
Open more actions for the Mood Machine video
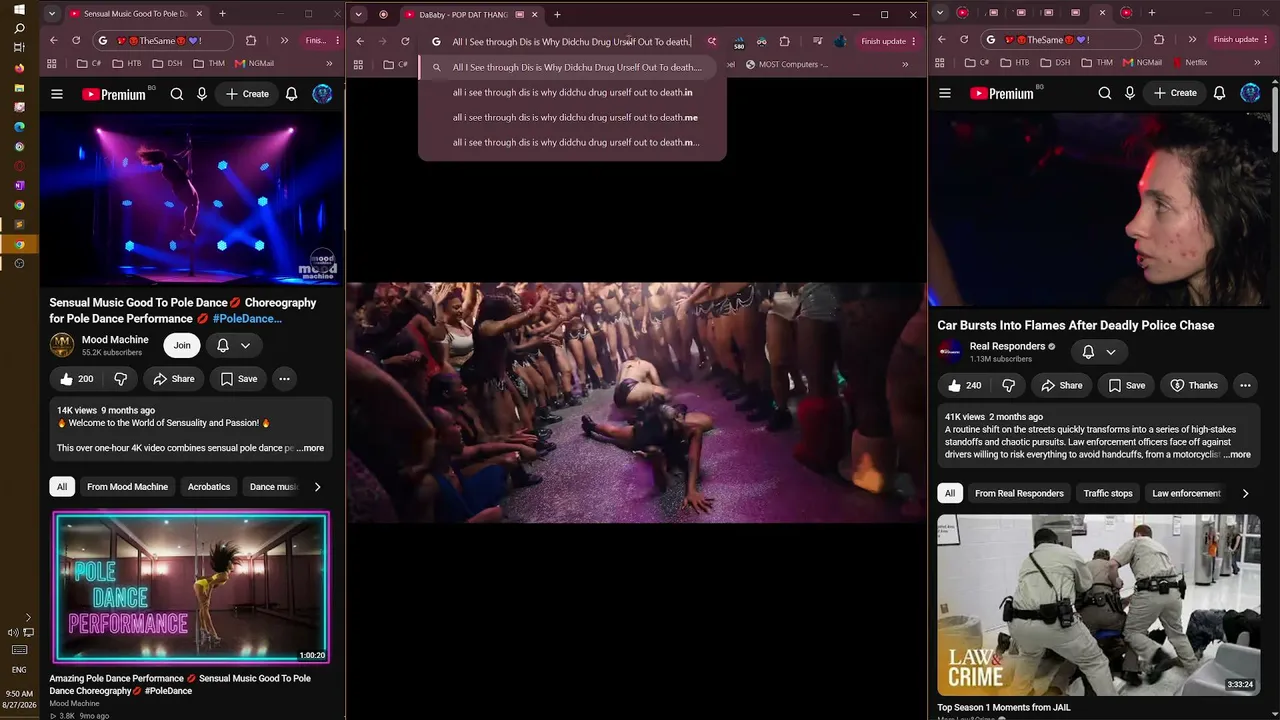pyautogui.click(x=284, y=379)
